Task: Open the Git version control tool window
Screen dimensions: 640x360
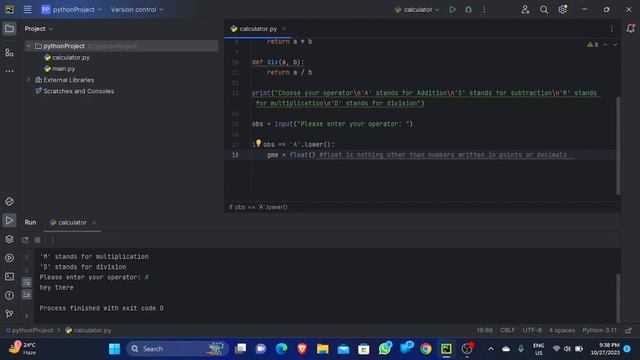Action: [x=9, y=313]
